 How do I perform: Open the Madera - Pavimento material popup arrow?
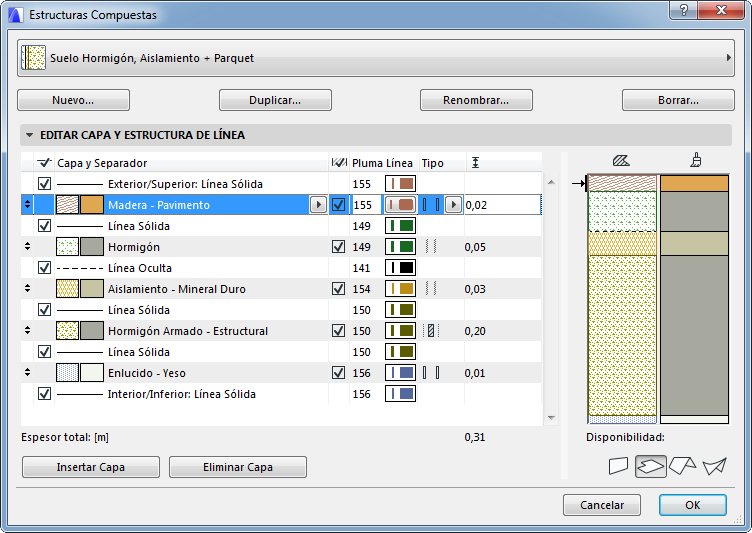tap(318, 205)
